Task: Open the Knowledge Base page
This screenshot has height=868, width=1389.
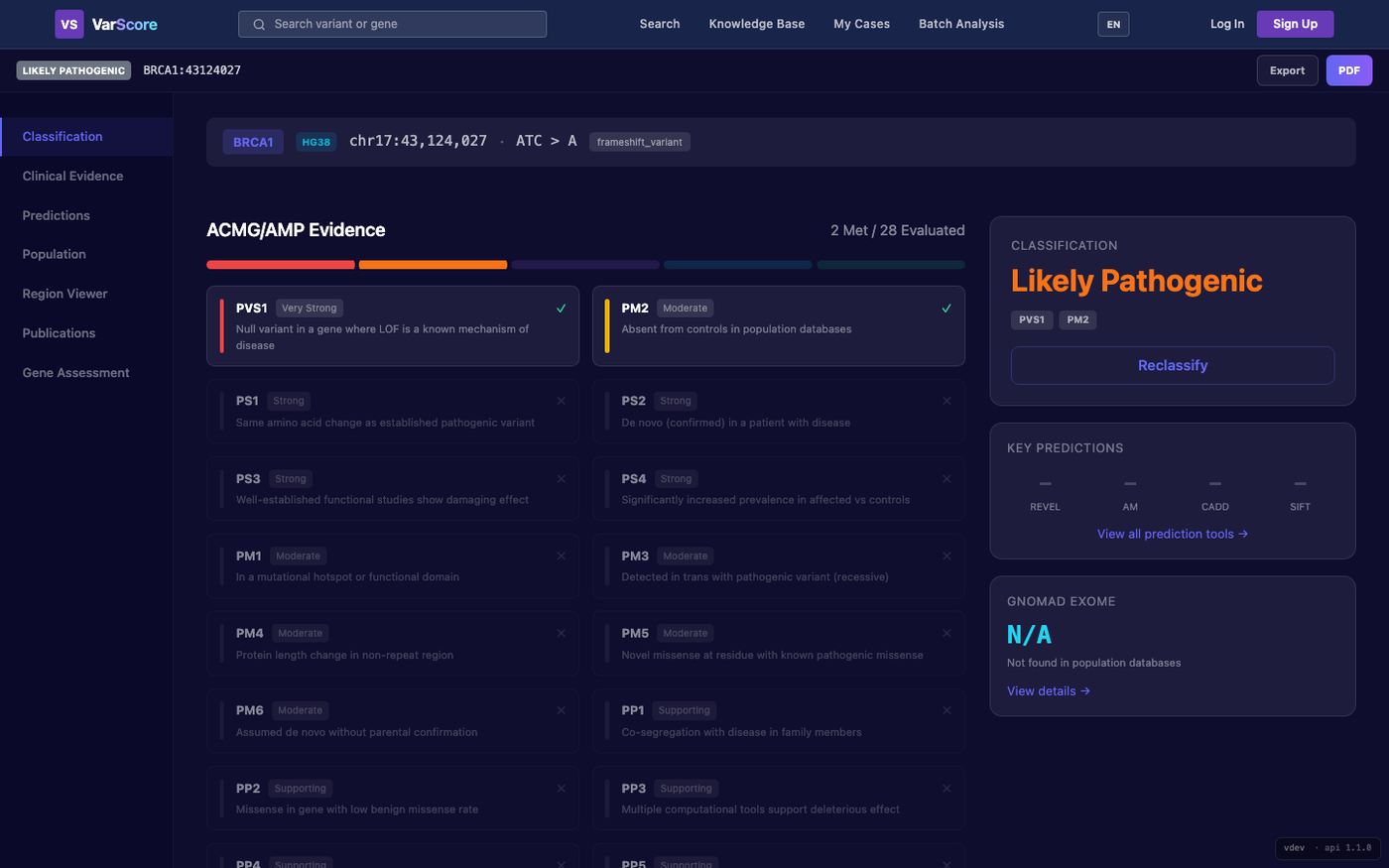Action: coord(757,24)
